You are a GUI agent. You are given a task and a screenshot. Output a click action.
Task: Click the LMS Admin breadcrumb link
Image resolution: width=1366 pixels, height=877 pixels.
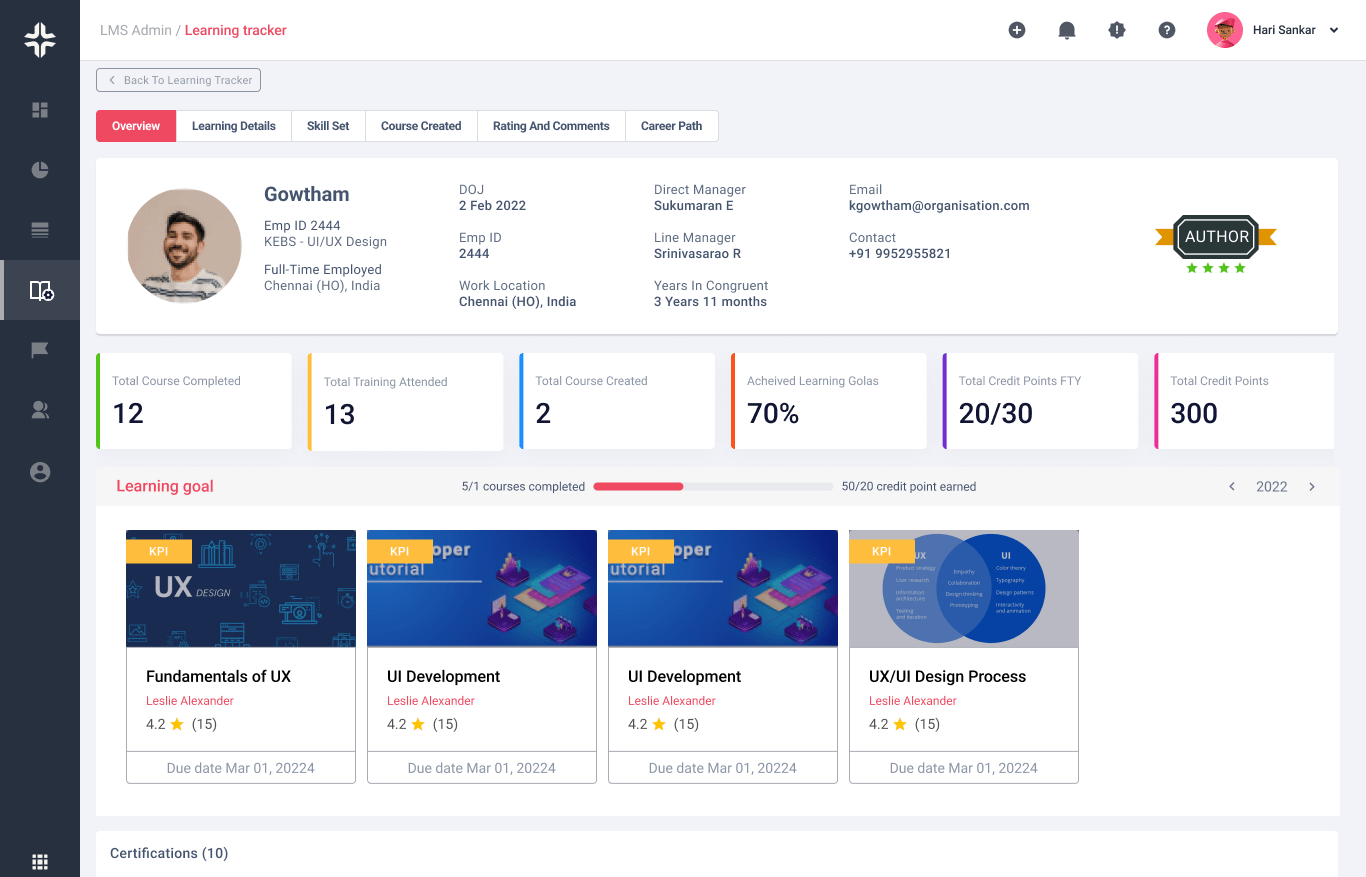pyautogui.click(x=135, y=30)
